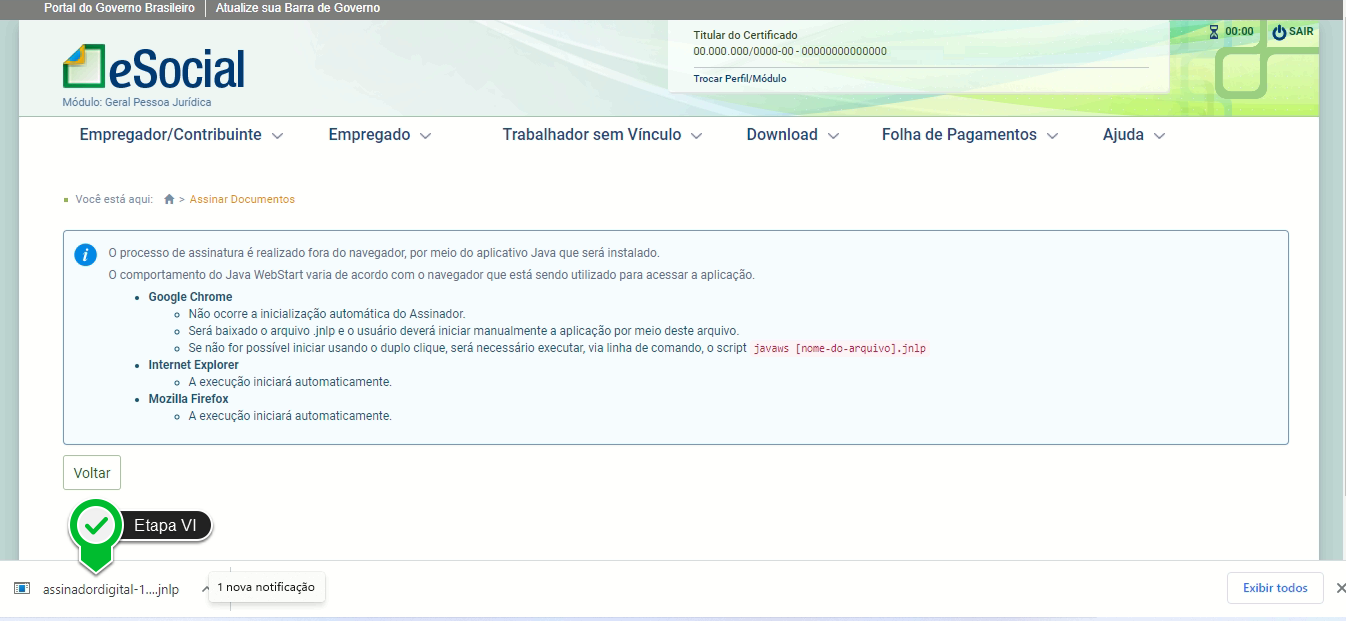Expand the Empregado menu
Image resolution: width=1346 pixels, height=621 pixels.
pyautogui.click(x=379, y=135)
